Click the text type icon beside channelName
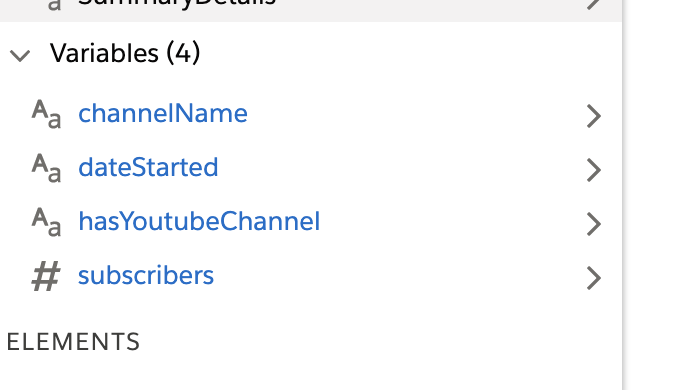The height and width of the screenshot is (390, 678). click(x=46, y=115)
